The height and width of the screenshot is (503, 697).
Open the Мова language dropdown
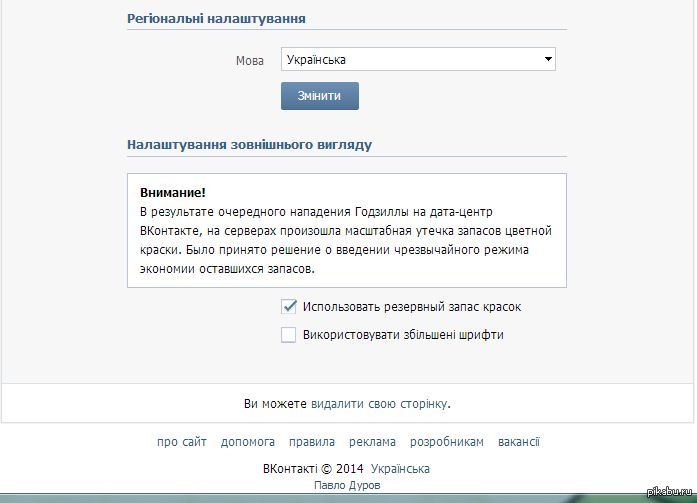pyautogui.click(x=417, y=60)
